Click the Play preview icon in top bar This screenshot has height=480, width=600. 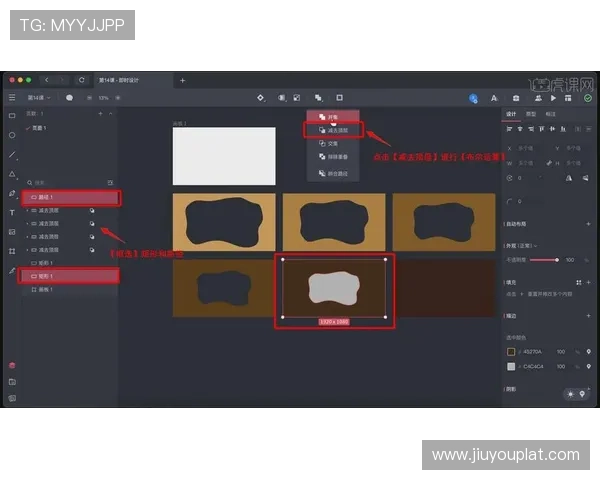pos(554,98)
